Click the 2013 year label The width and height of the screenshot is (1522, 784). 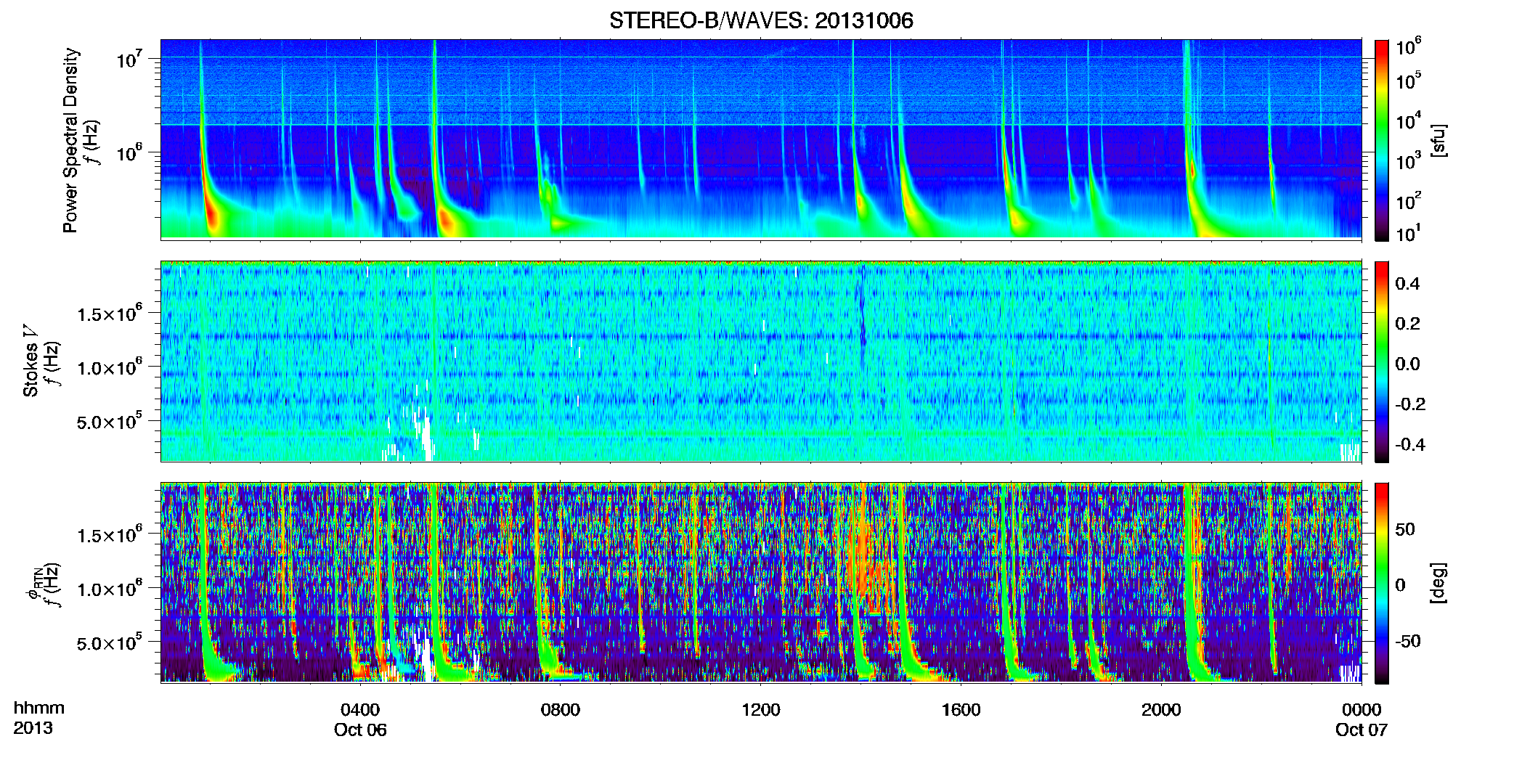[33, 728]
